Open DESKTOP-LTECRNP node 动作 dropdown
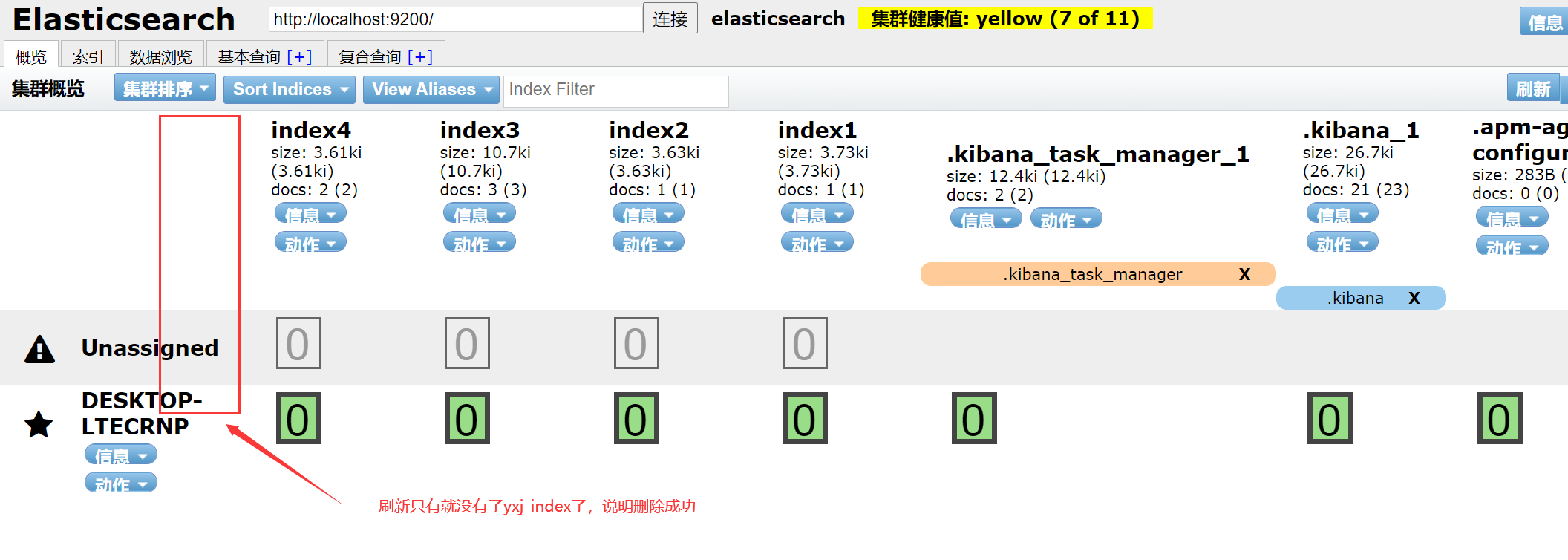Screen dimensions: 1568x560 121,484
